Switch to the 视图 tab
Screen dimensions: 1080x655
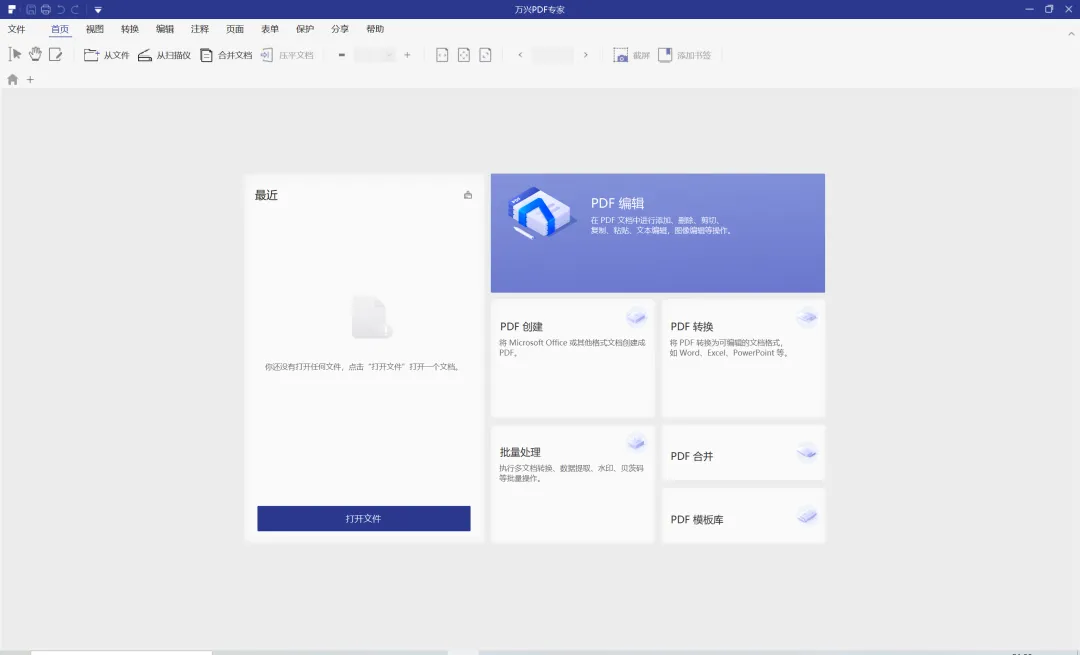(x=95, y=29)
